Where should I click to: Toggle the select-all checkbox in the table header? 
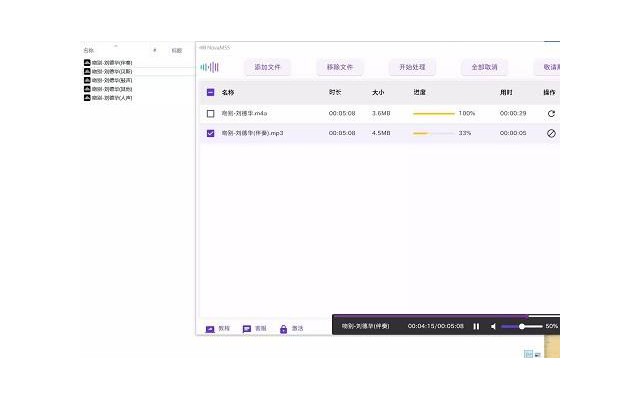click(211, 92)
